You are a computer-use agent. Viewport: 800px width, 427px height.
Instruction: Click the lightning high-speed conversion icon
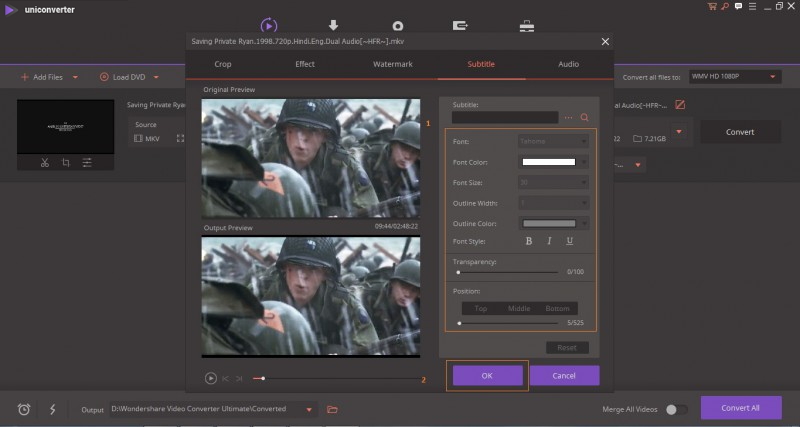click(53, 409)
